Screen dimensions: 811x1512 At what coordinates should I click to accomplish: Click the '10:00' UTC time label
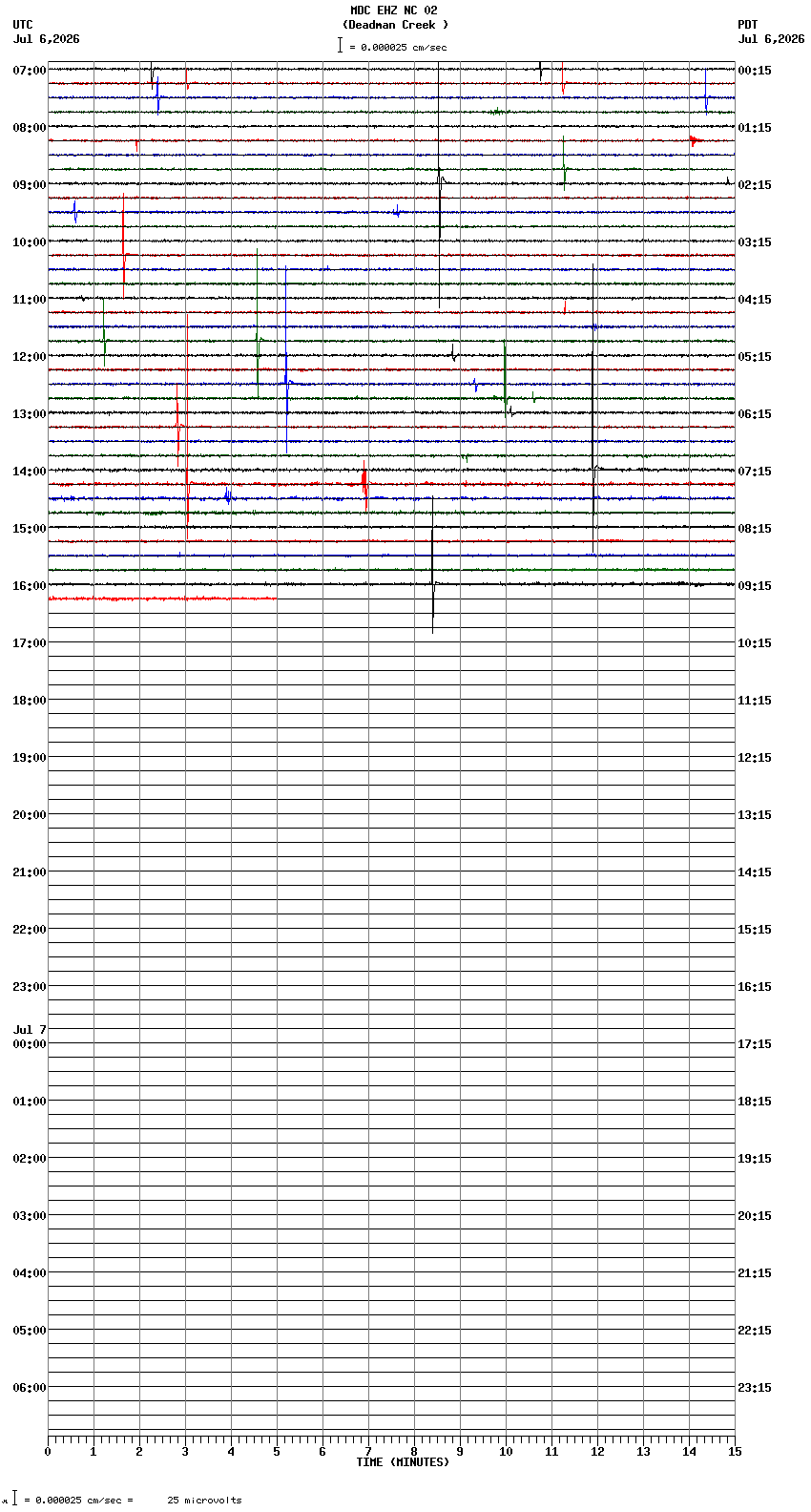pos(30,242)
